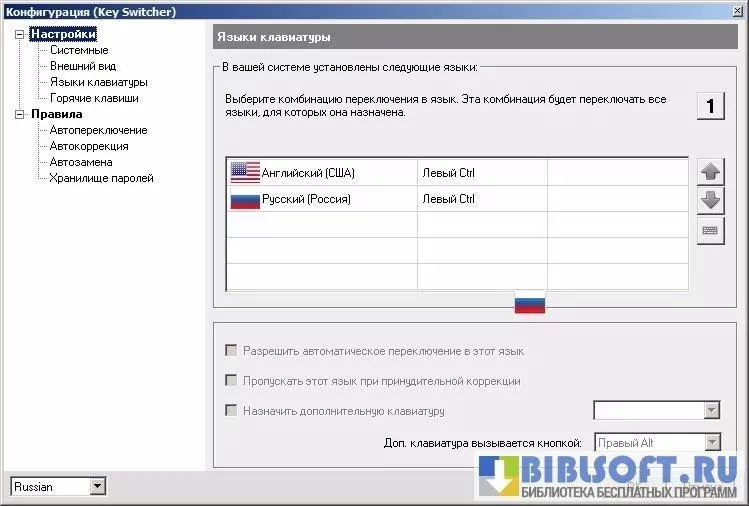749x506 pixels.
Task: Open the "Правый Alt" key dropdown
Action: [711, 442]
